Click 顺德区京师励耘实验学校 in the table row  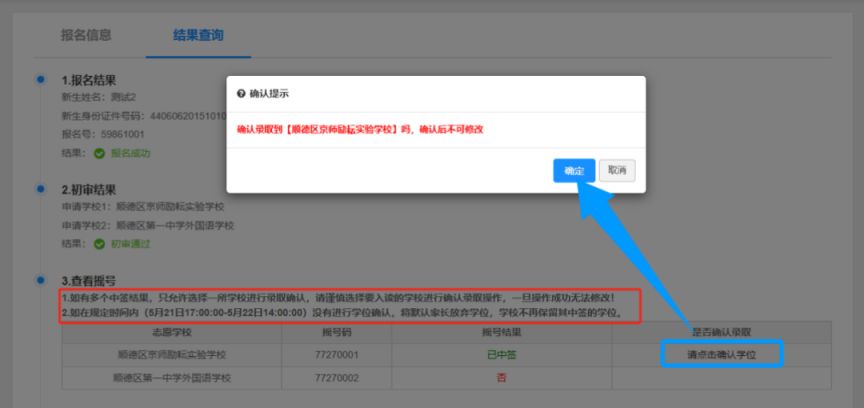pyautogui.click(x=172, y=355)
